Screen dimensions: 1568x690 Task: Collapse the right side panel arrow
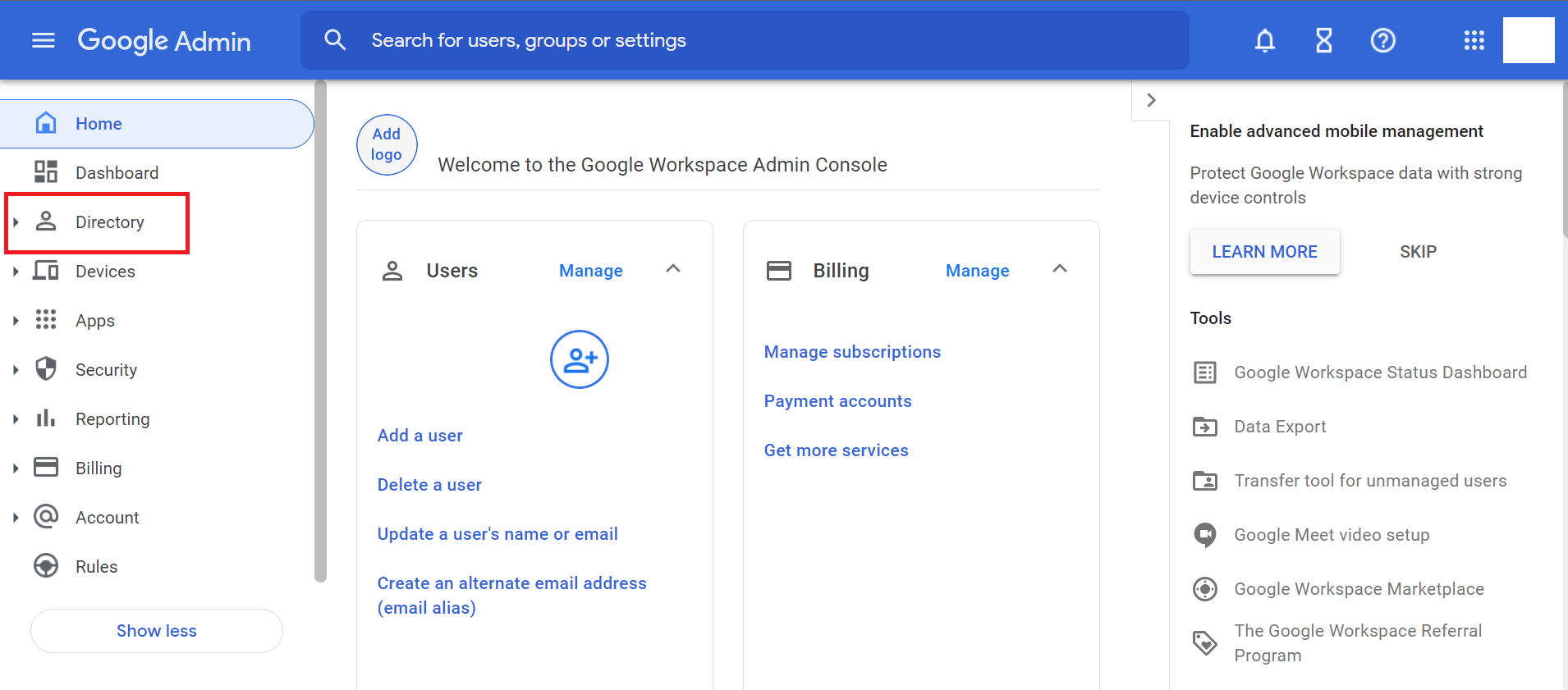click(1151, 100)
